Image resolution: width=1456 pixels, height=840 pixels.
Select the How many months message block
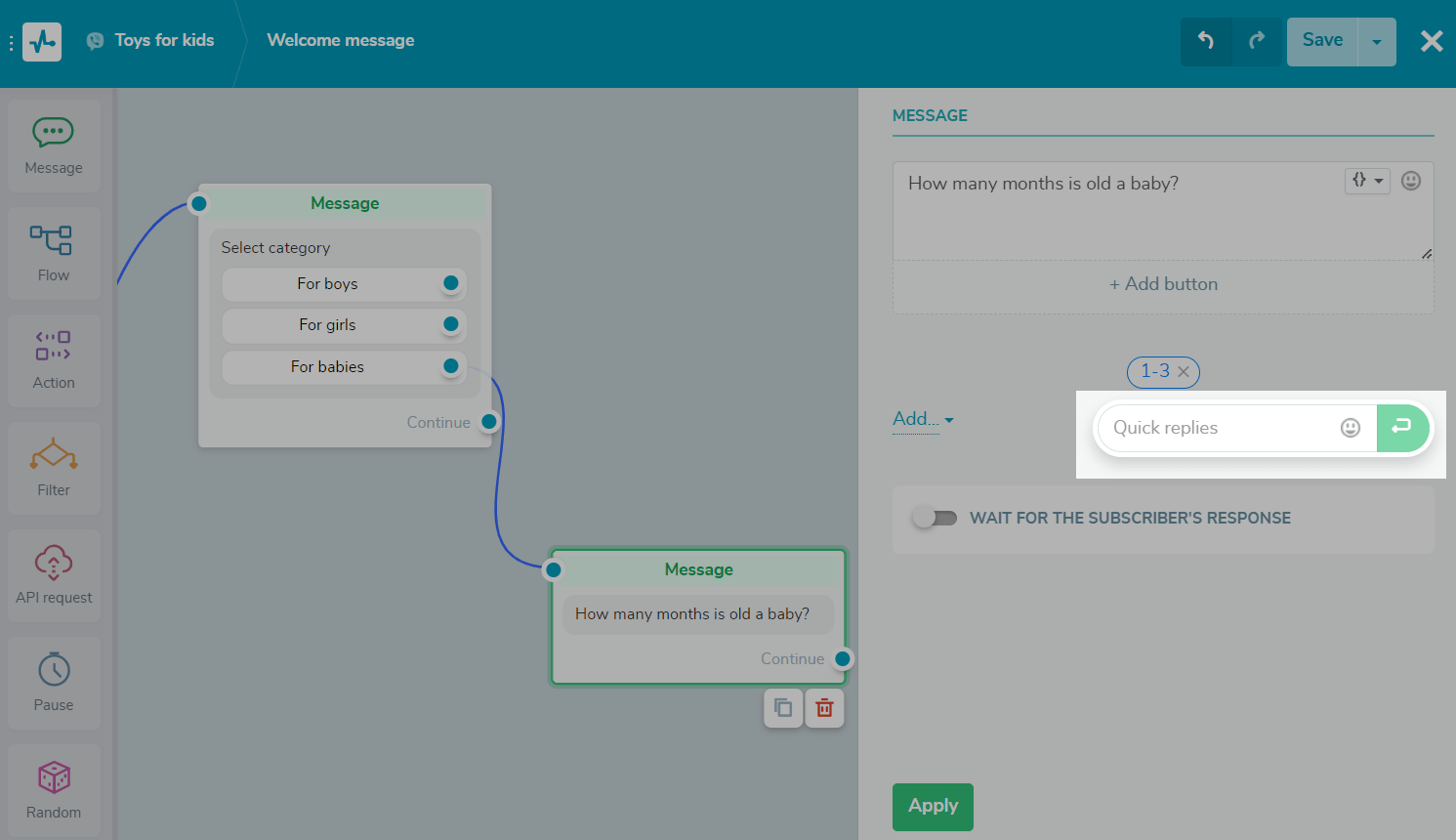[x=698, y=616]
